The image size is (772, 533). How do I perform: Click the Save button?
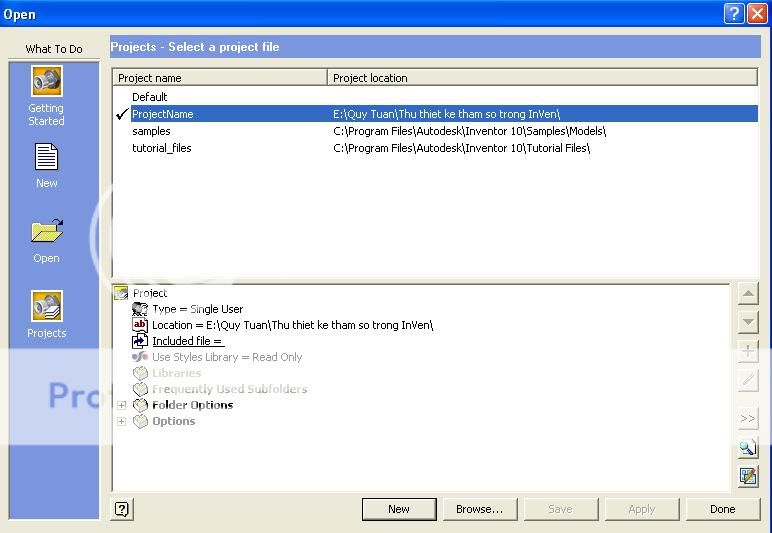pos(561,509)
